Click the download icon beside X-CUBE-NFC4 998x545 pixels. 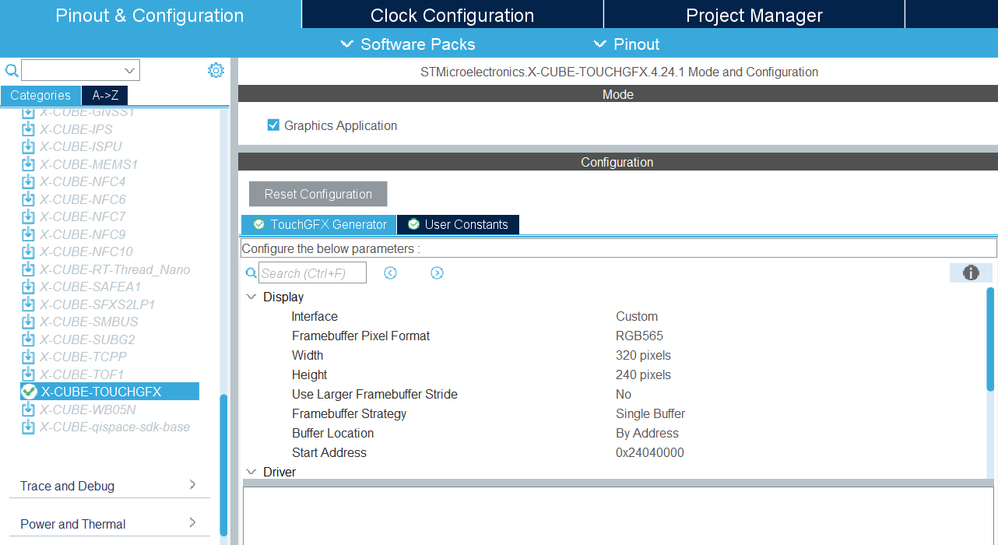[x=28, y=181]
